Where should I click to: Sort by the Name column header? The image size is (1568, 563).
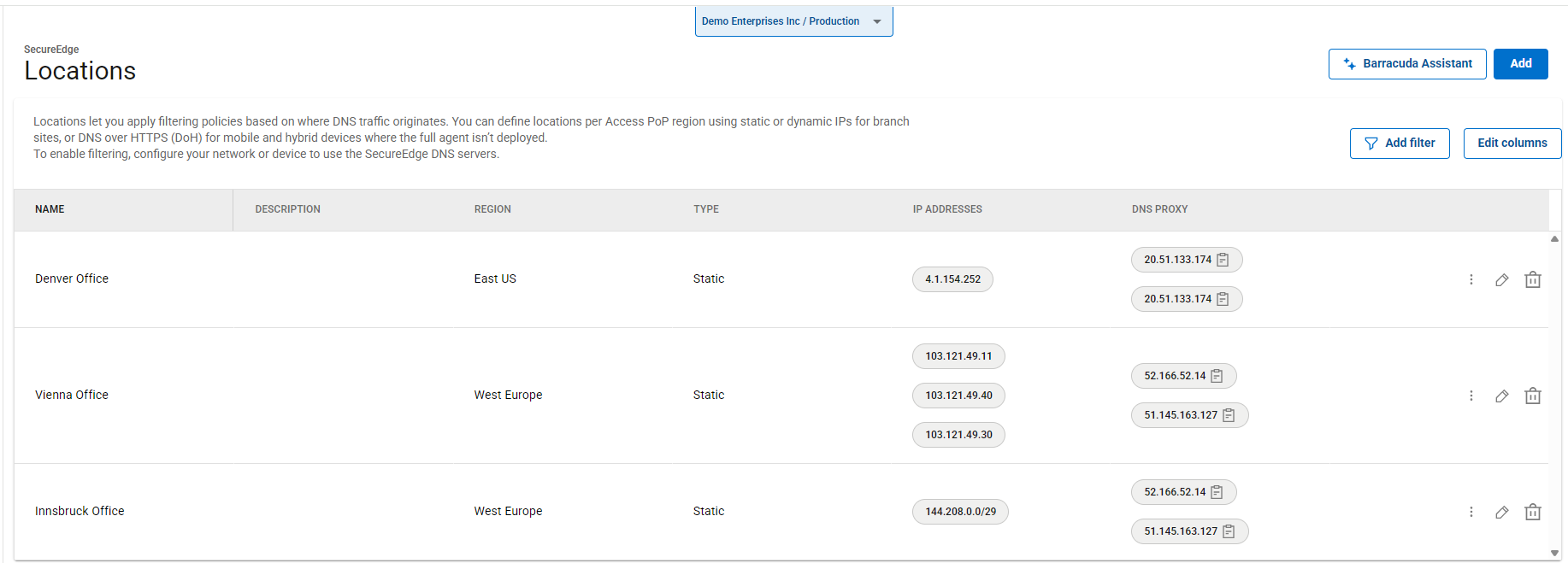tap(50, 209)
